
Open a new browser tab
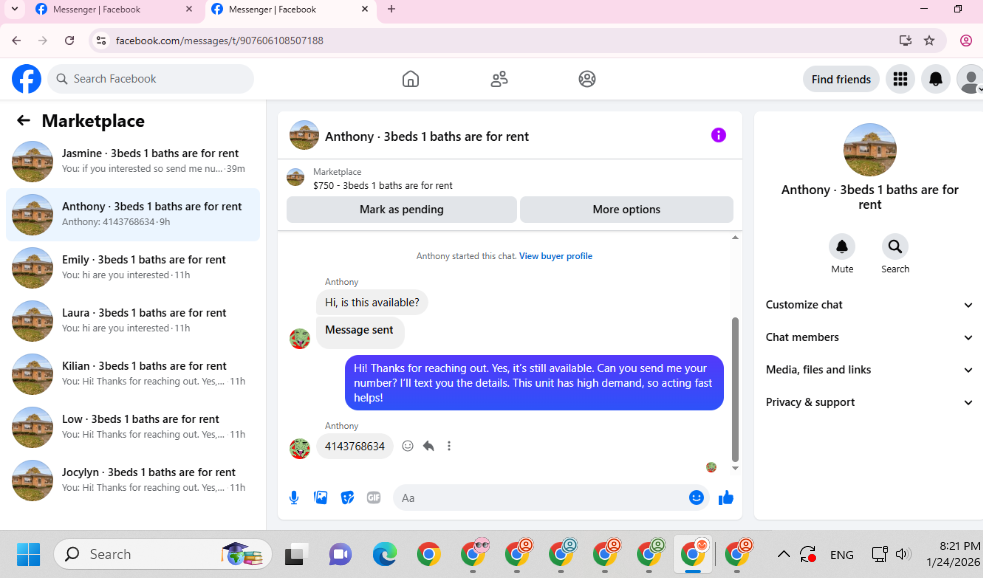coord(391,9)
